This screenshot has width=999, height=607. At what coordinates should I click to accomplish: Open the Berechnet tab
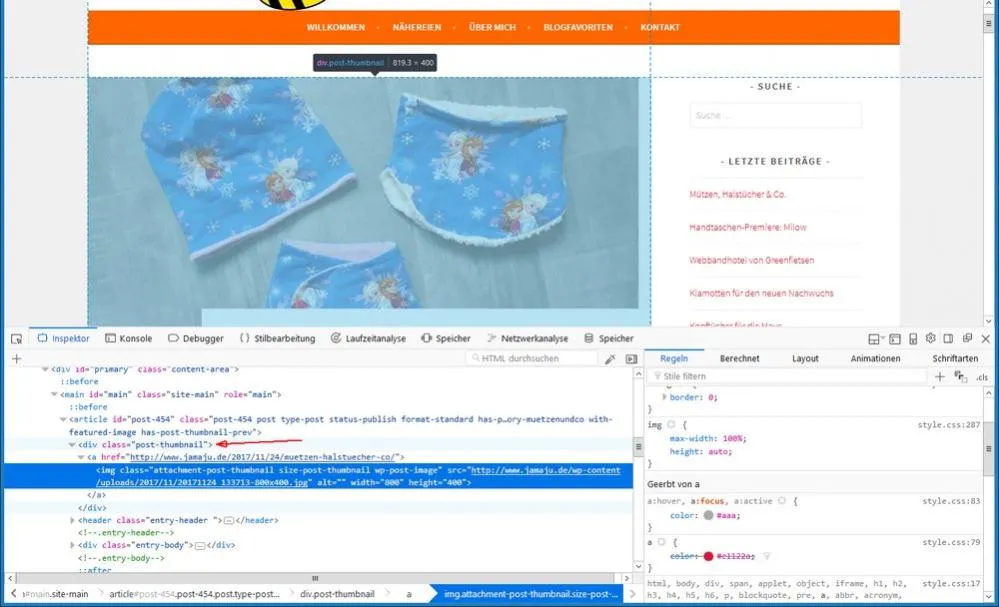pos(740,359)
